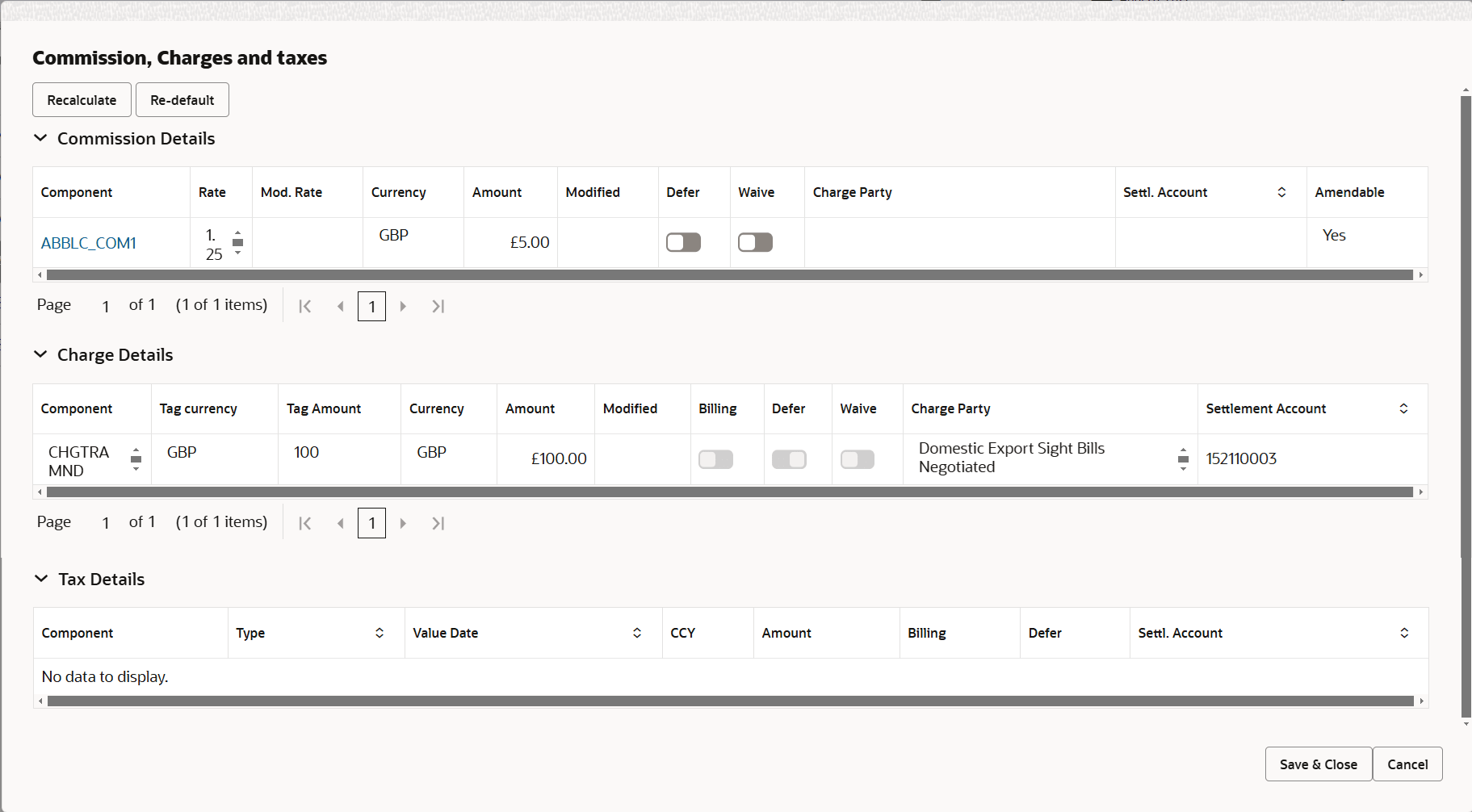Sort the Settlement Account column in Charge Details
This screenshot has height=812, width=1472.
point(1405,408)
